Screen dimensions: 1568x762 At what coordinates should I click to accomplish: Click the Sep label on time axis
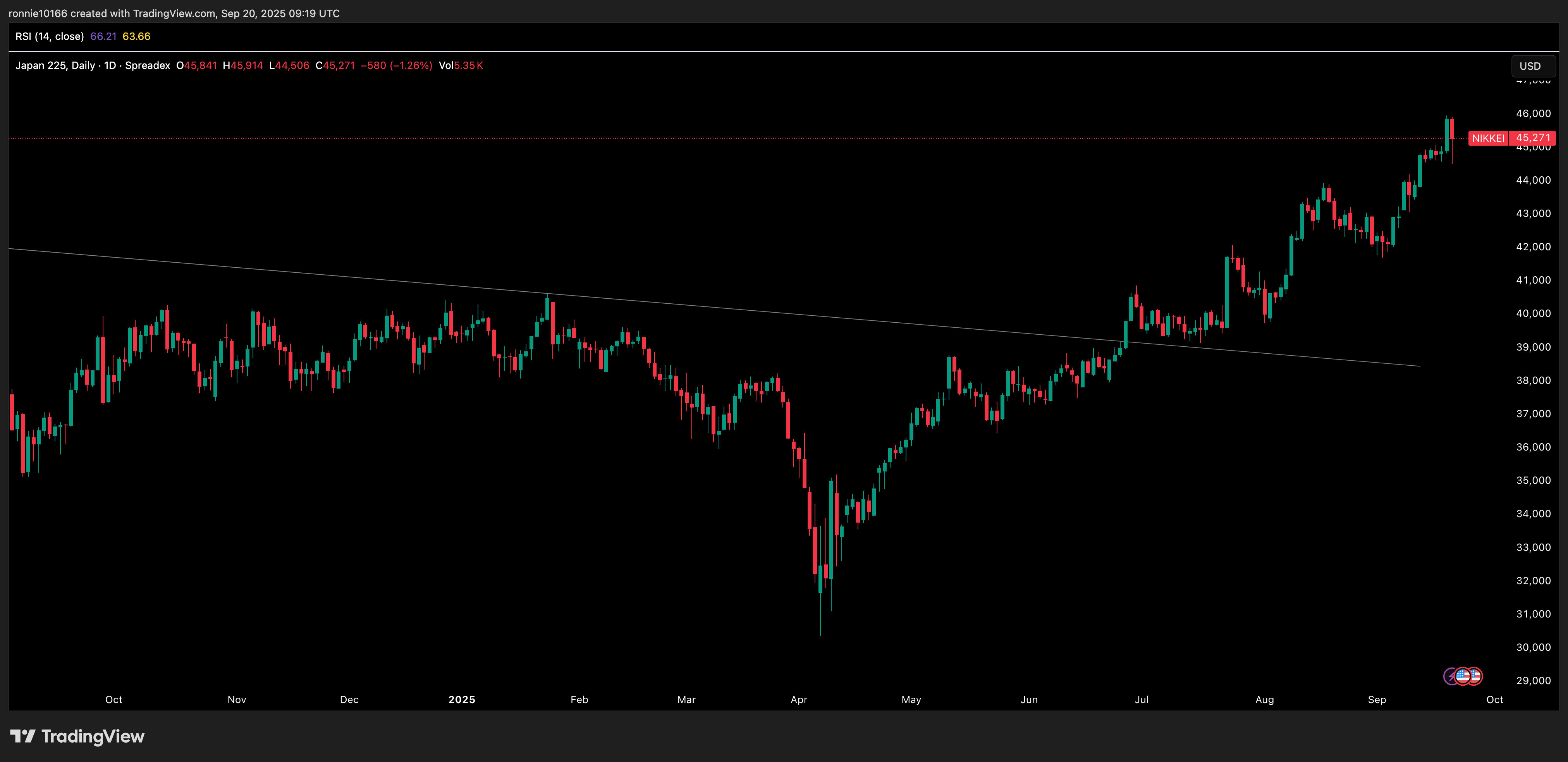1377,700
